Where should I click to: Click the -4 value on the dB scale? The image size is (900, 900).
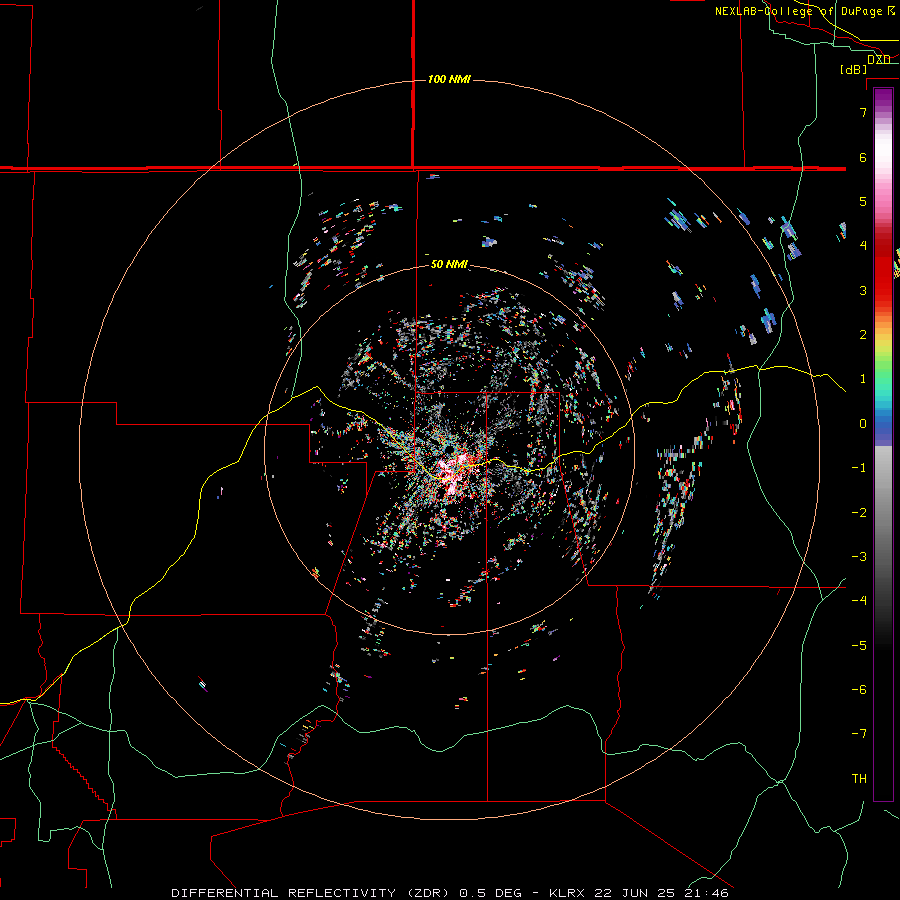tap(859, 601)
